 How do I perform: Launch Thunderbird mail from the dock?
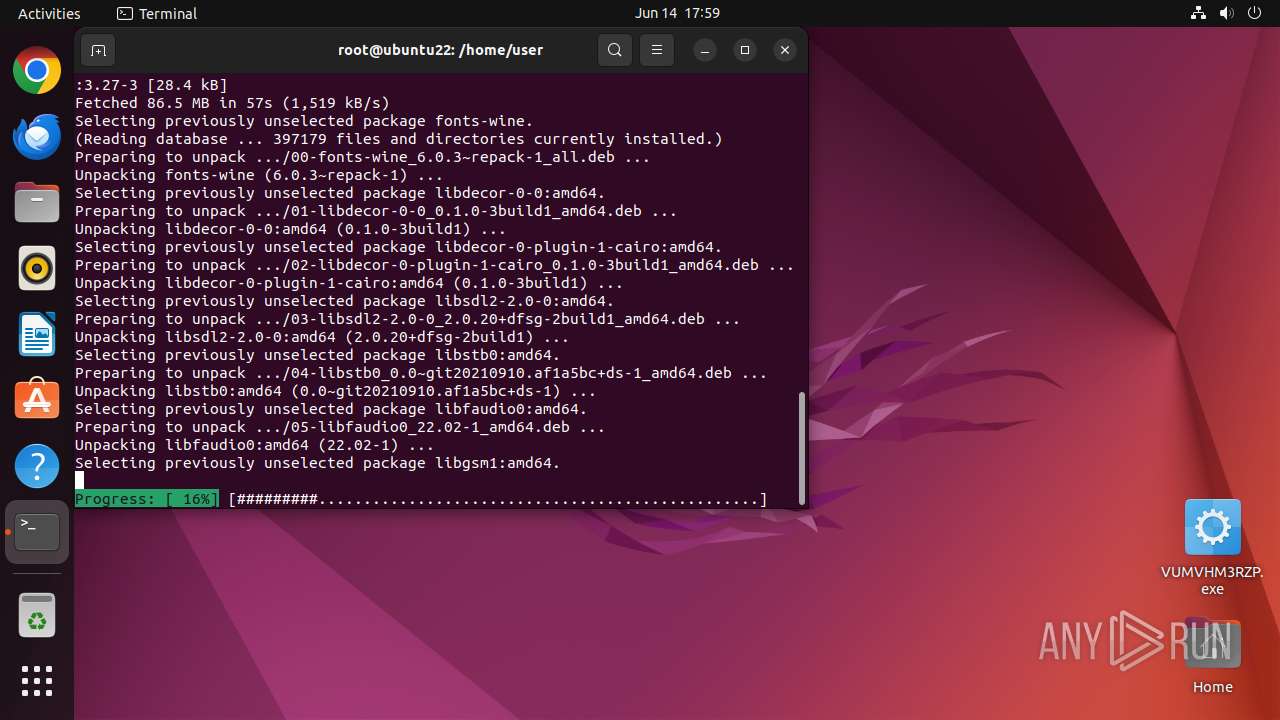pyautogui.click(x=37, y=137)
